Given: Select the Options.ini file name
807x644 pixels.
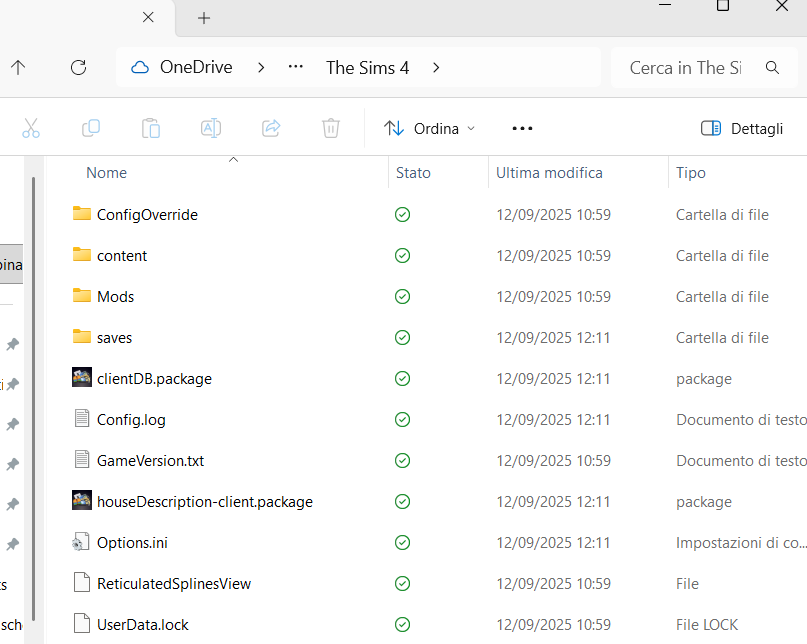Looking at the screenshot, I should pyautogui.click(x=132, y=543).
